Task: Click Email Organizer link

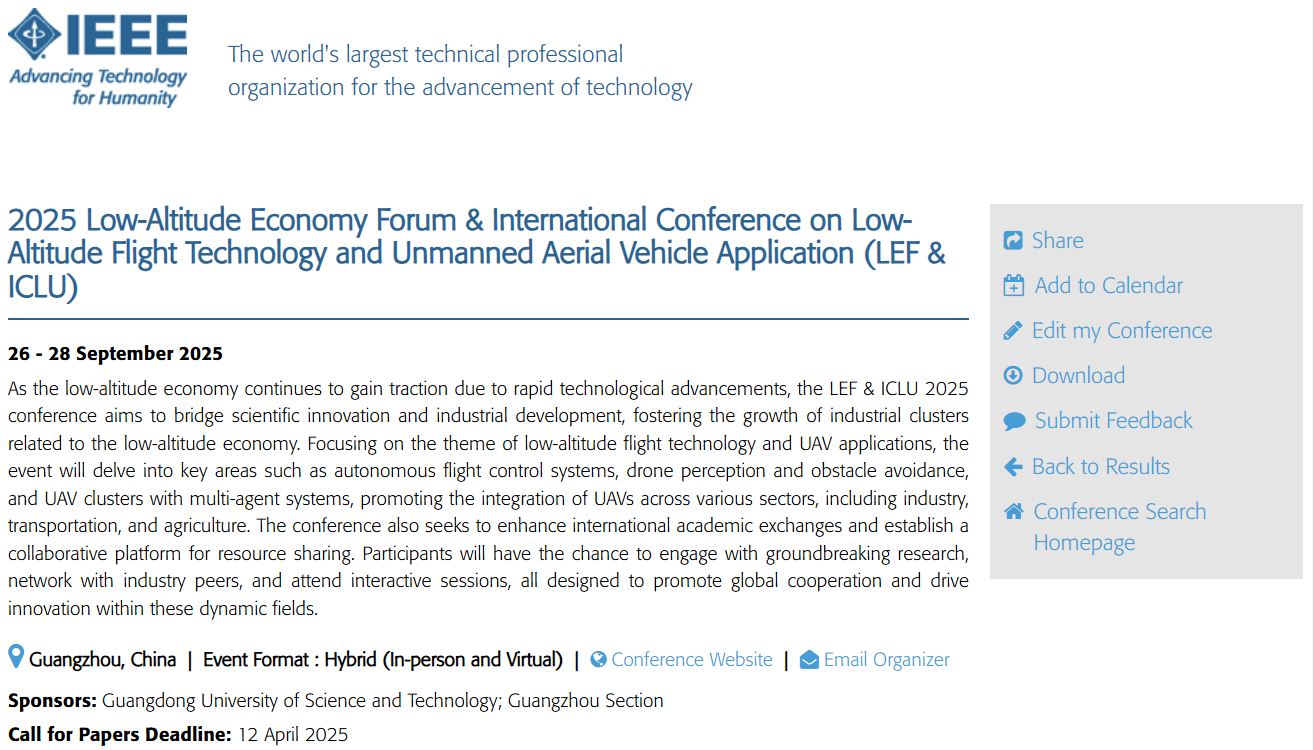Action: click(887, 660)
